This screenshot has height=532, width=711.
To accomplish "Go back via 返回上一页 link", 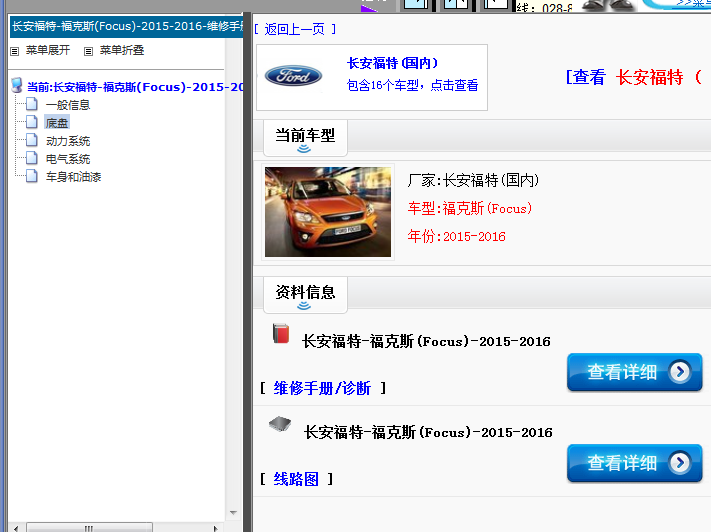I will pyautogui.click(x=295, y=29).
